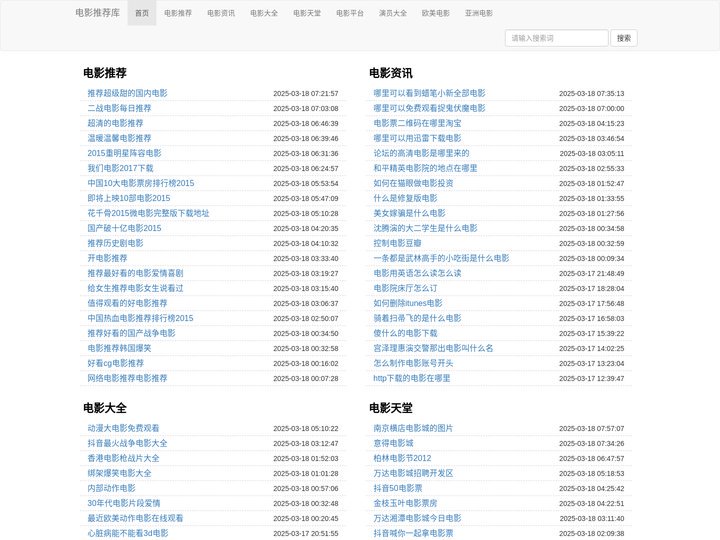
Task: Open link 绑架爆笑电影大全
Action: [x=119, y=473]
